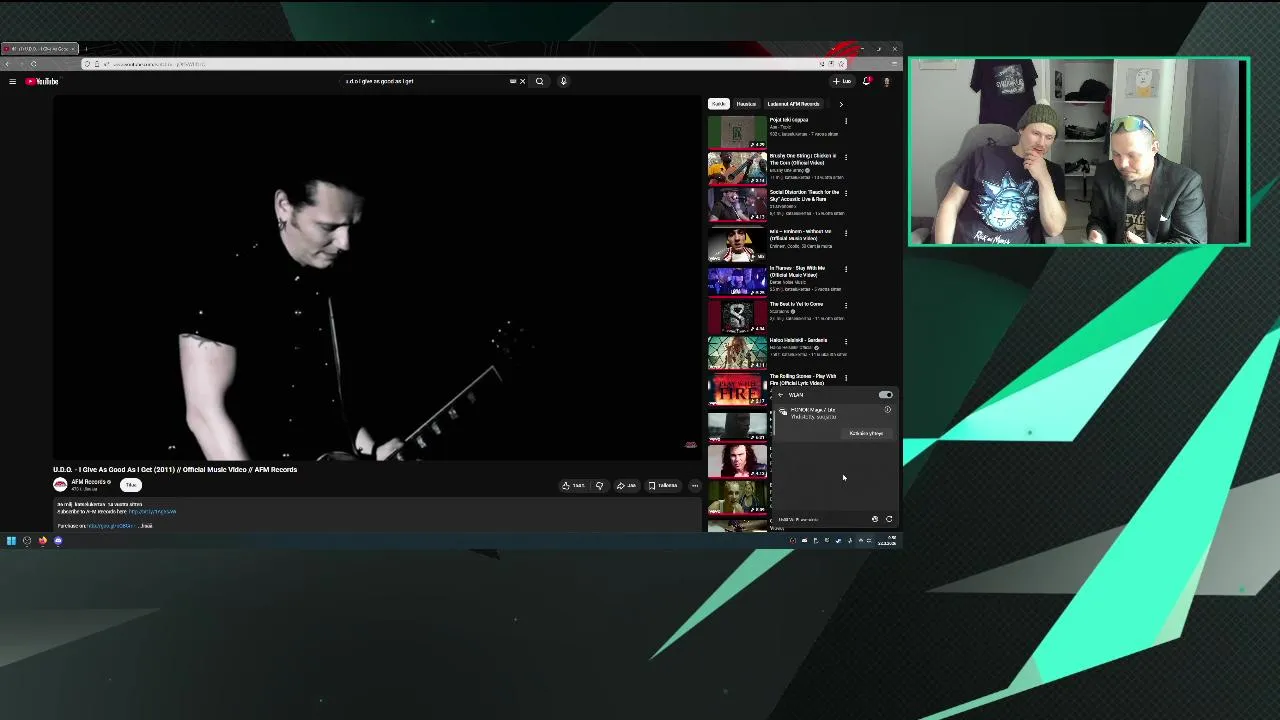Open options menu for Haloo Helsinki video
The height and width of the screenshot is (720, 1280).
tap(846, 341)
